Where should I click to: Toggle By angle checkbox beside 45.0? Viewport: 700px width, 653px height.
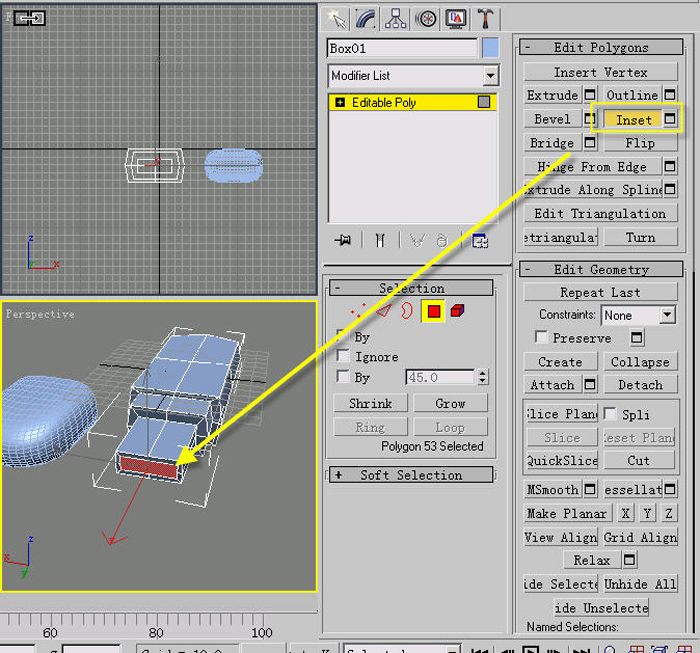tap(342, 376)
